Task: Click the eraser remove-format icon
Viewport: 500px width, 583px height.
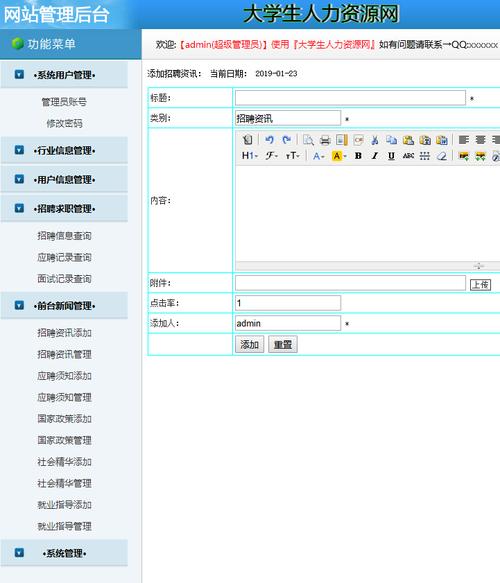Action: [442, 156]
